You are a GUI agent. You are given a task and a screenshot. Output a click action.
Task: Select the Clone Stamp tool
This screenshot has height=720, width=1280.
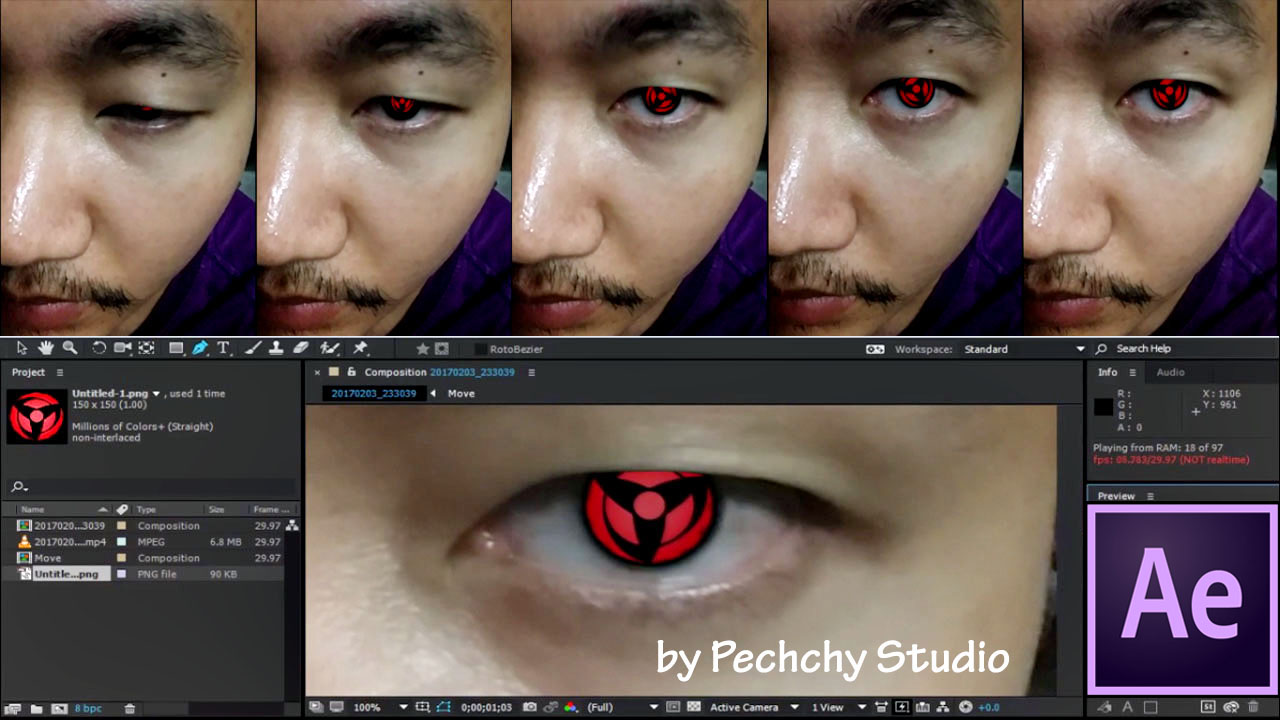[x=276, y=348]
